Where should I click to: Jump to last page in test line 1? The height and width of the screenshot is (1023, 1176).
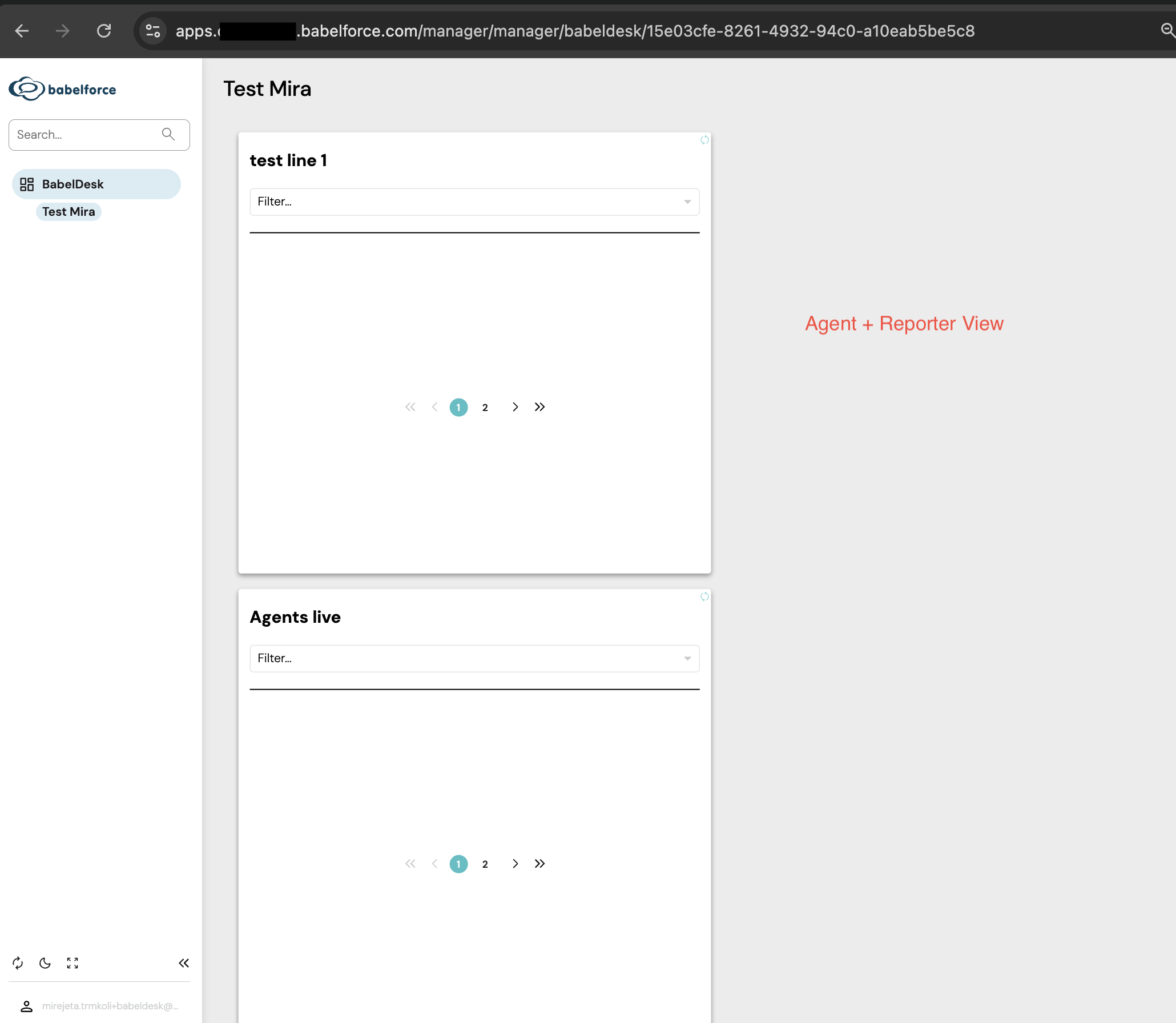[539, 407]
